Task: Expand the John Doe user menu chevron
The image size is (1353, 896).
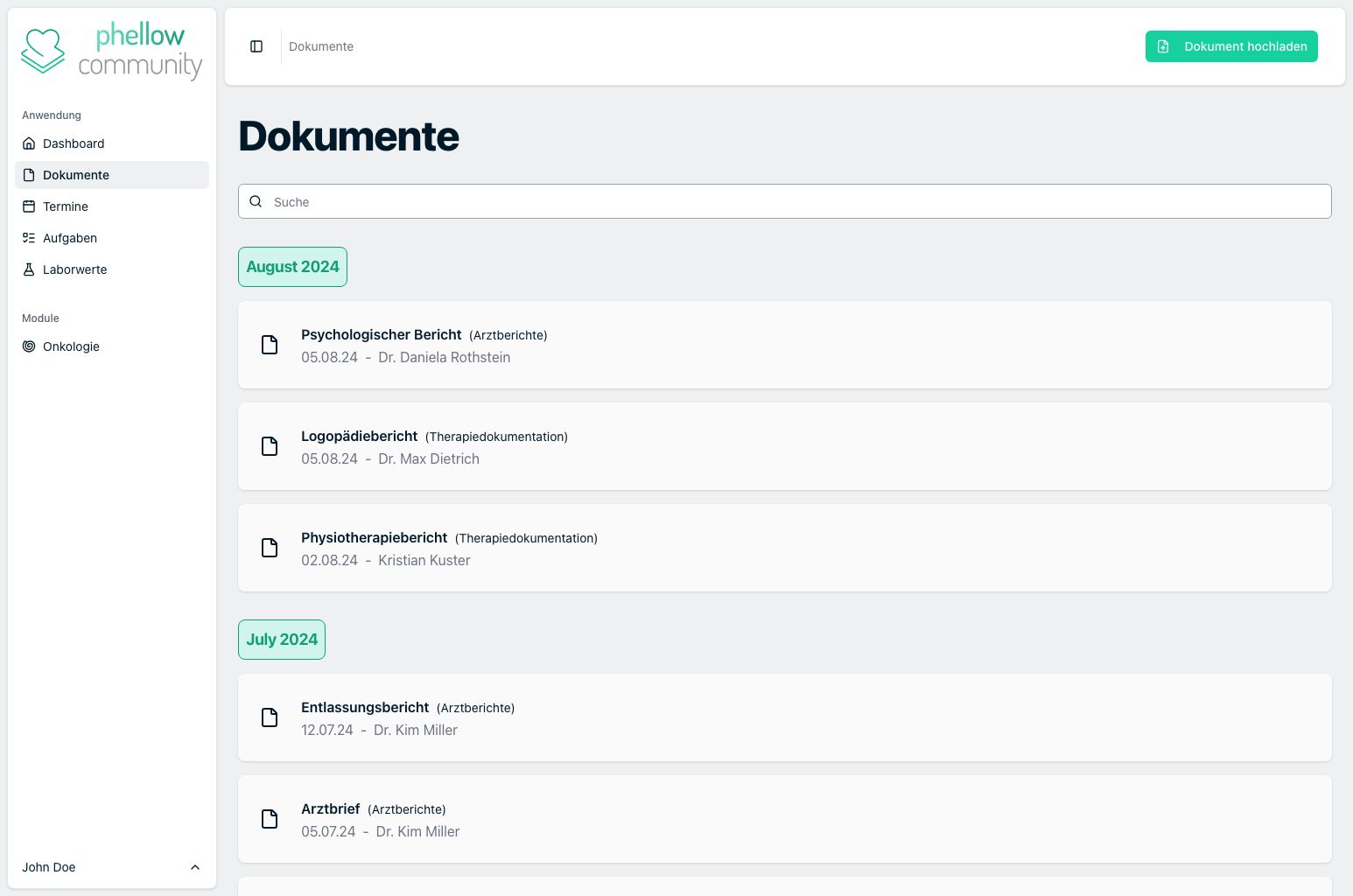Action: click(195, 867)
